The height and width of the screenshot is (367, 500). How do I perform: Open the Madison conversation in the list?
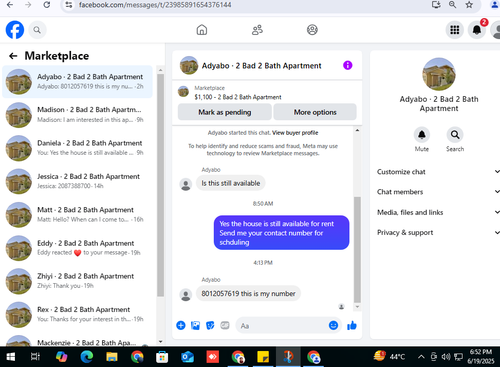pos(77,115)
